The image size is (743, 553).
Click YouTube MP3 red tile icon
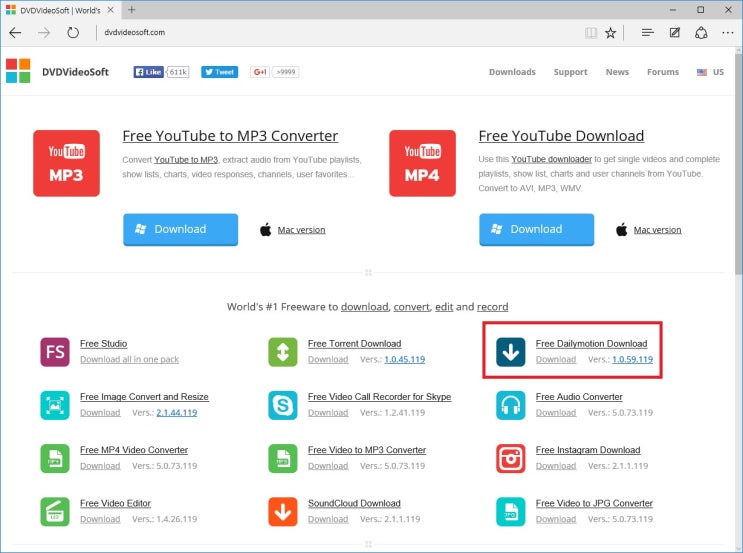coord(66,163)
